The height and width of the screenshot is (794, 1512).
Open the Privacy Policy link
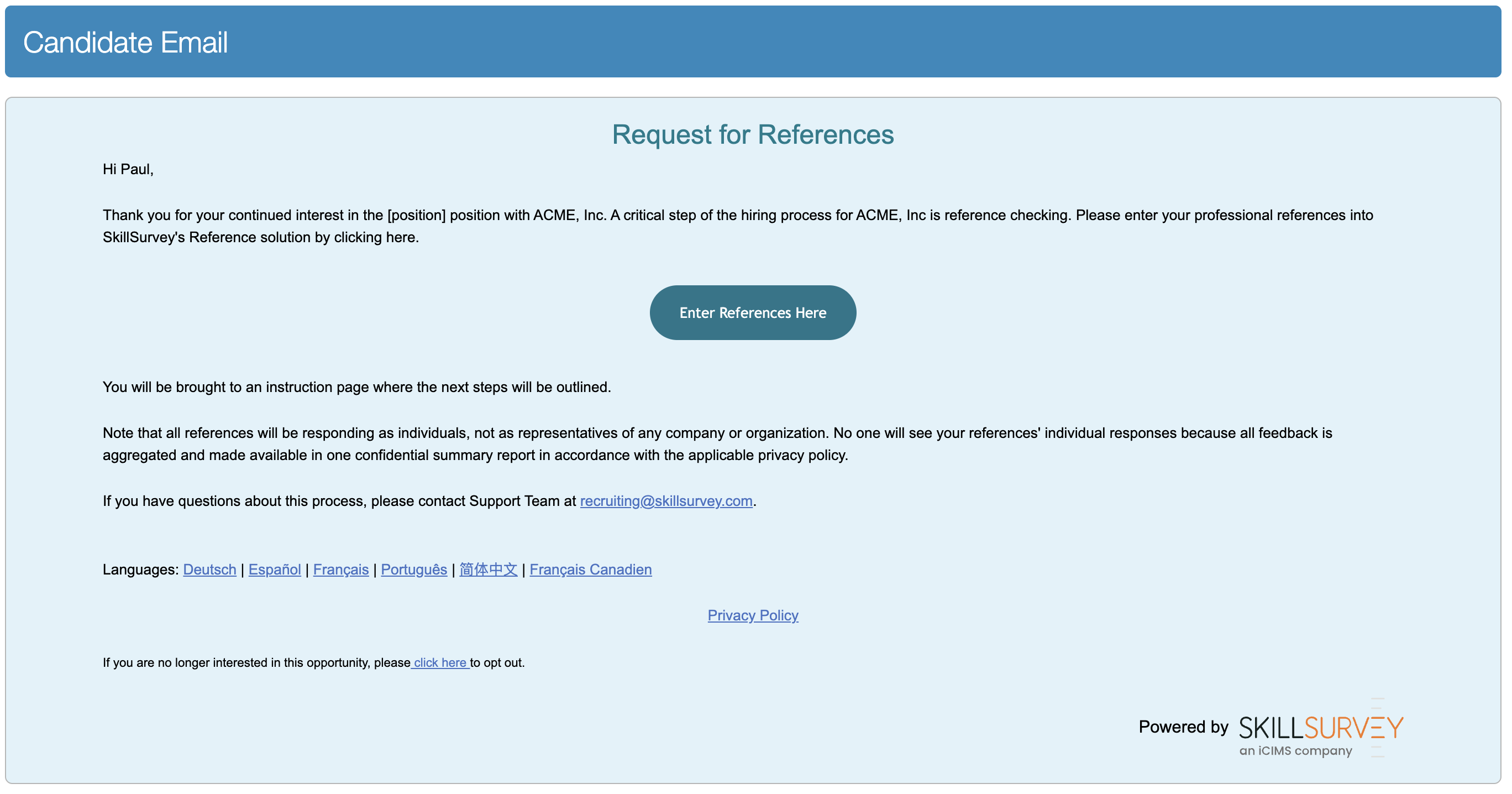point(753,615)
